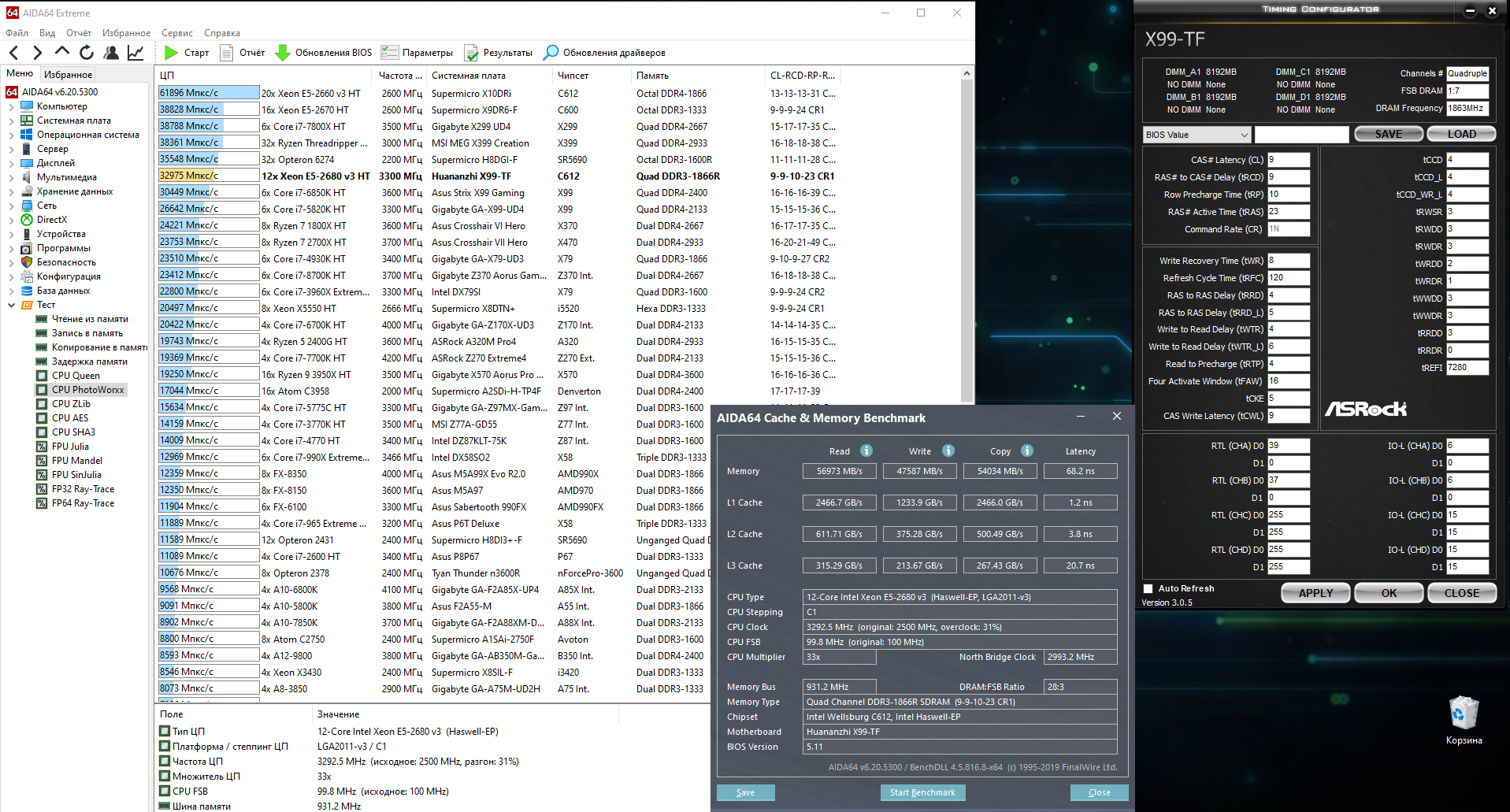
Task: Click the up-level arrow in AIDA64 toolbar
Action: click(x=62, y=52)
